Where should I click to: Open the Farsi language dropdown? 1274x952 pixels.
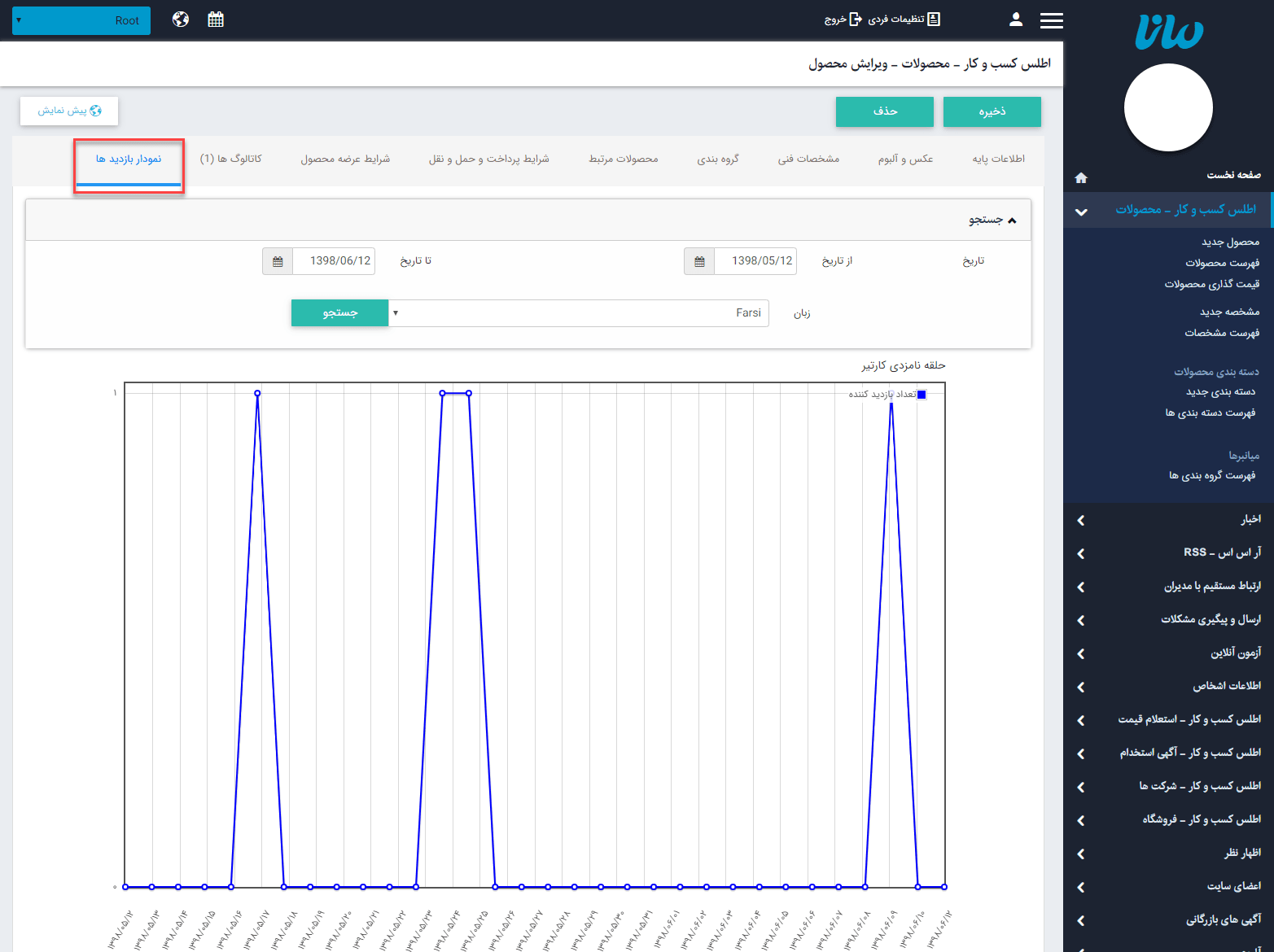(578, 313)
